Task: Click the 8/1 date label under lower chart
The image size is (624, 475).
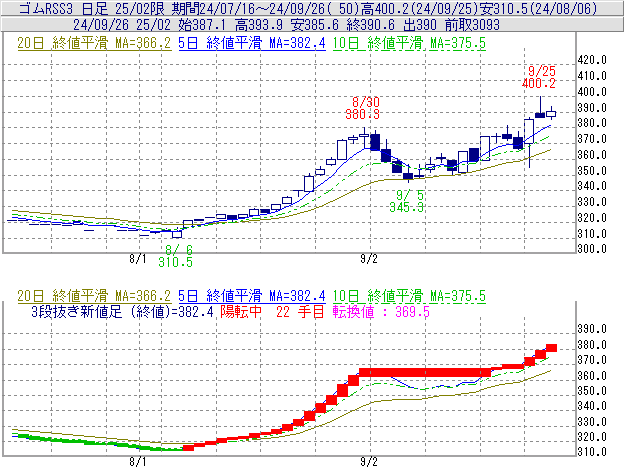Action: tap(138, 462)
